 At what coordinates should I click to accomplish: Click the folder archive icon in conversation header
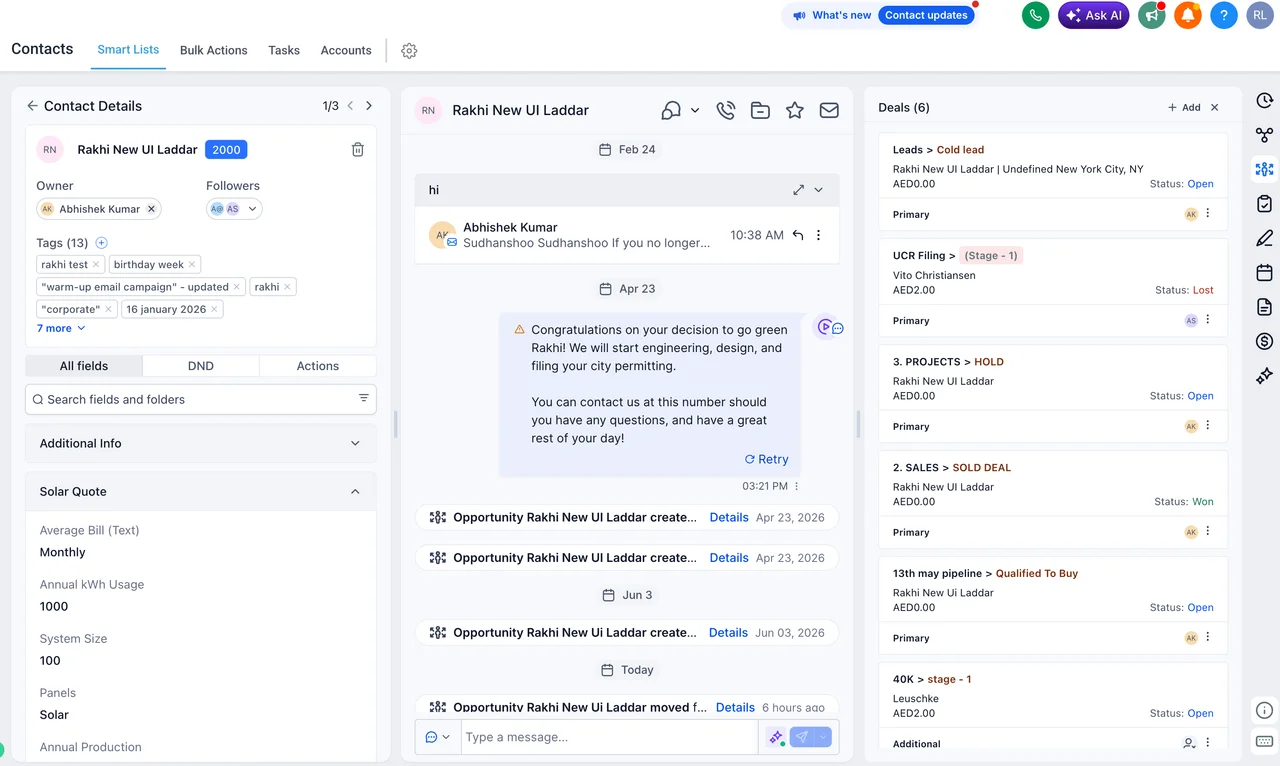(760, 110)
